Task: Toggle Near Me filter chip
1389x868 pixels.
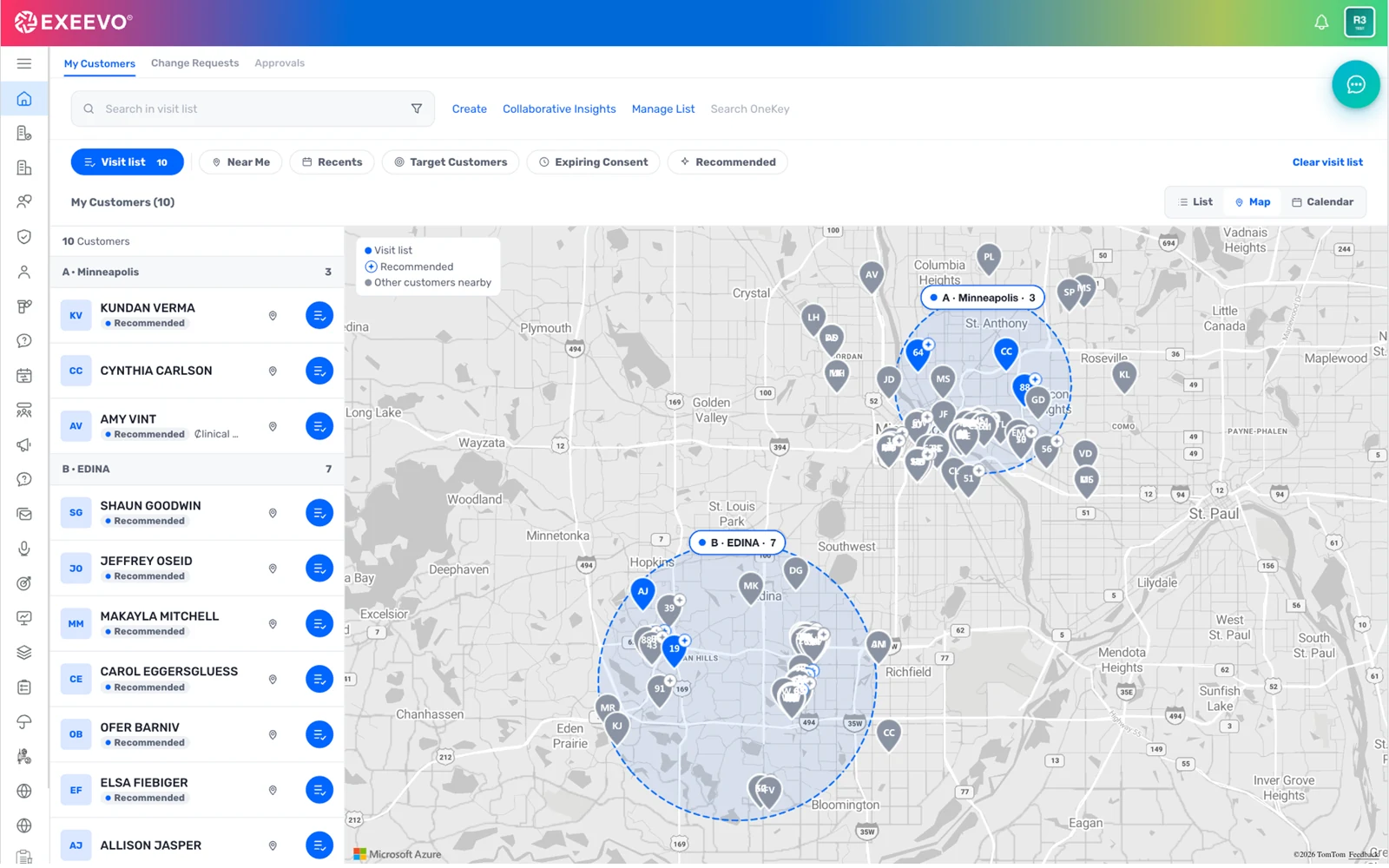Action: click(x=240, y=162)
